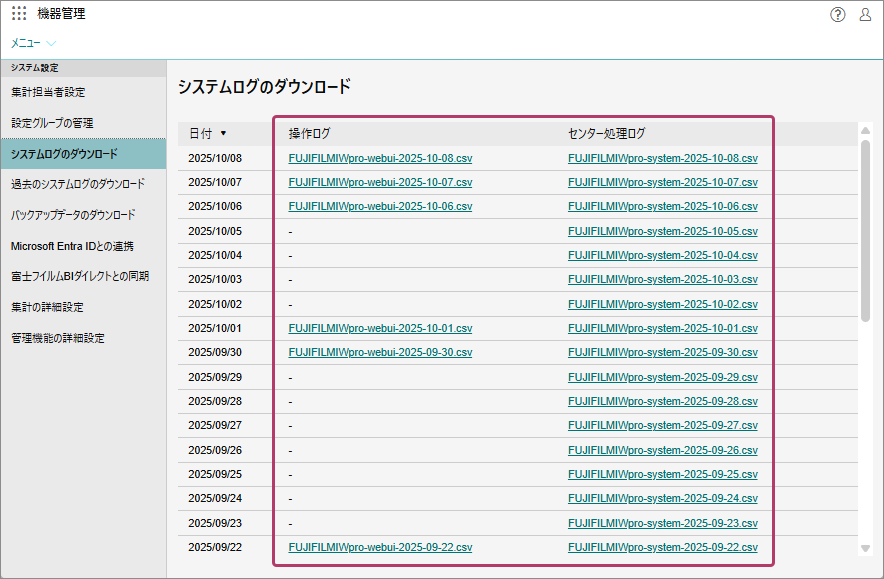Click the log table scrollbar thumb
Screen dimensions: 884x579
pyautogui.click(x=865, y=231)
